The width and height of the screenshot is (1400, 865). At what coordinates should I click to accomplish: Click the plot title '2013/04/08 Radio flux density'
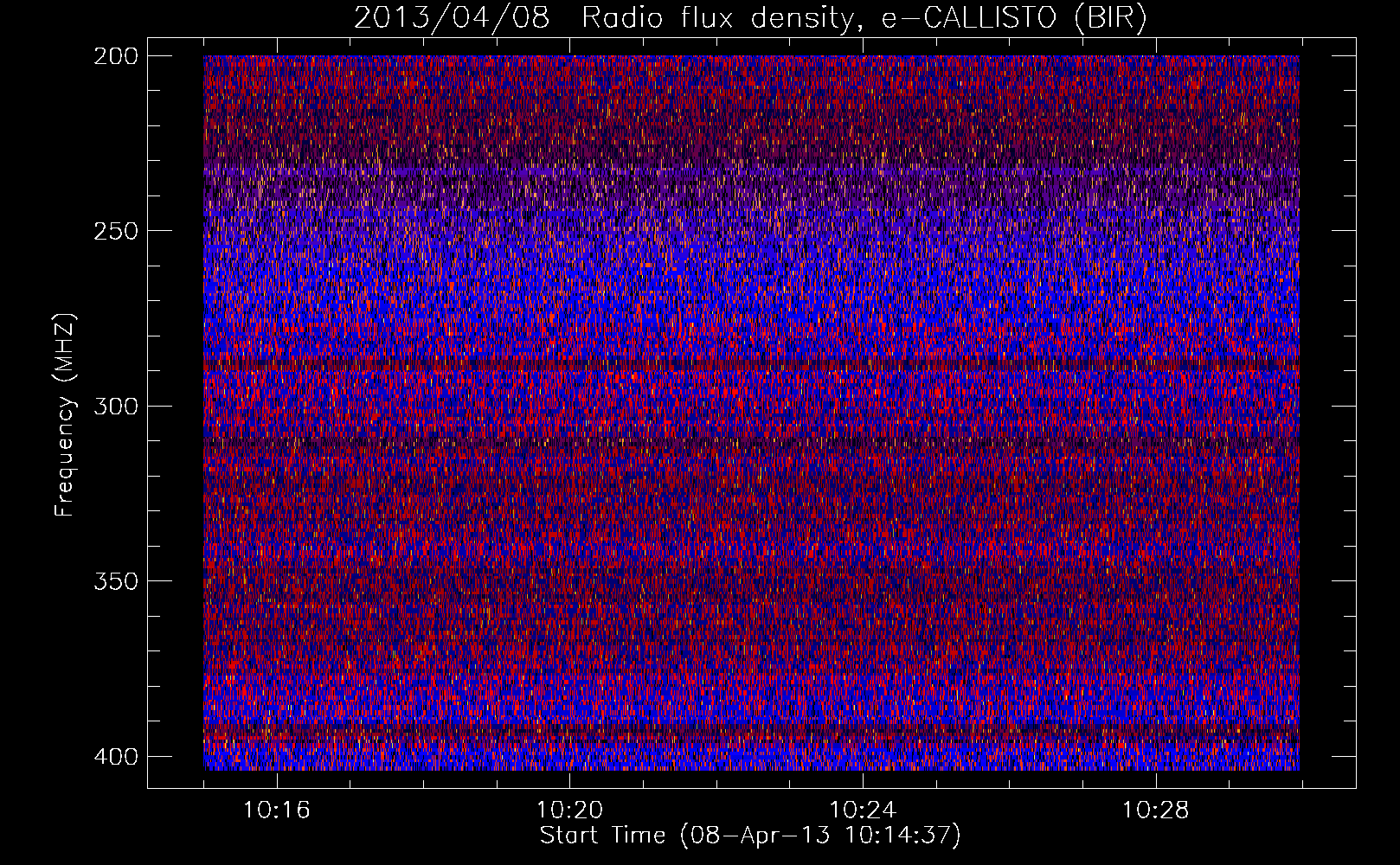(751, 17)
